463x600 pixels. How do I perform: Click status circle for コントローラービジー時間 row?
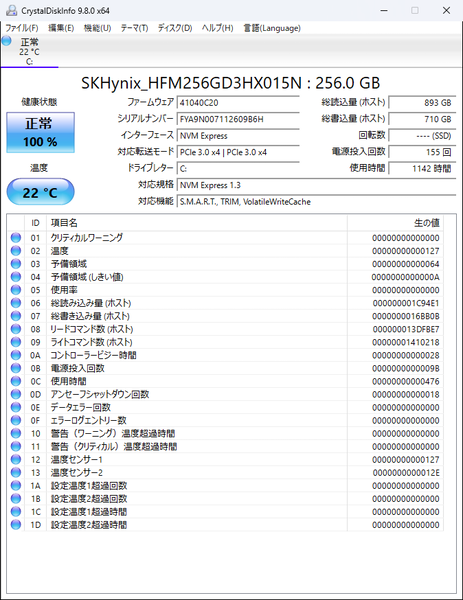pos(16,355)
